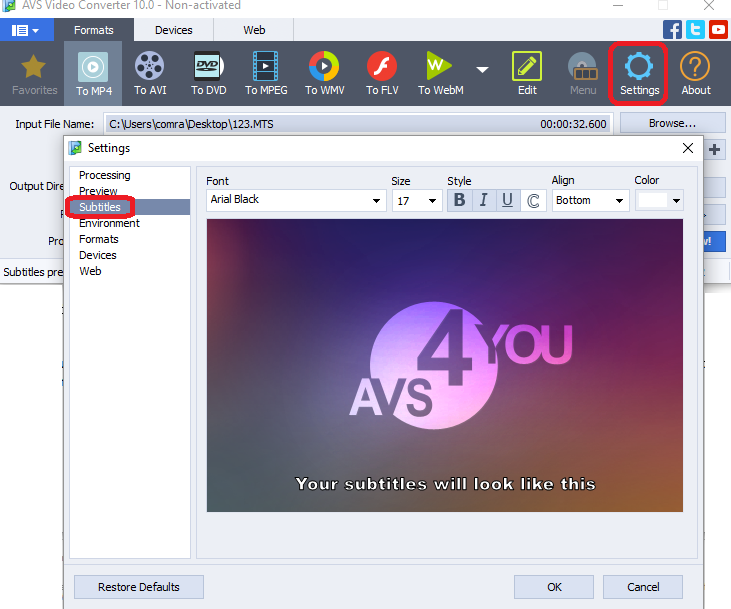Confirm settings with OK
Image resolution: width=731 pixels, height=609 pixels.
(554, 587)
